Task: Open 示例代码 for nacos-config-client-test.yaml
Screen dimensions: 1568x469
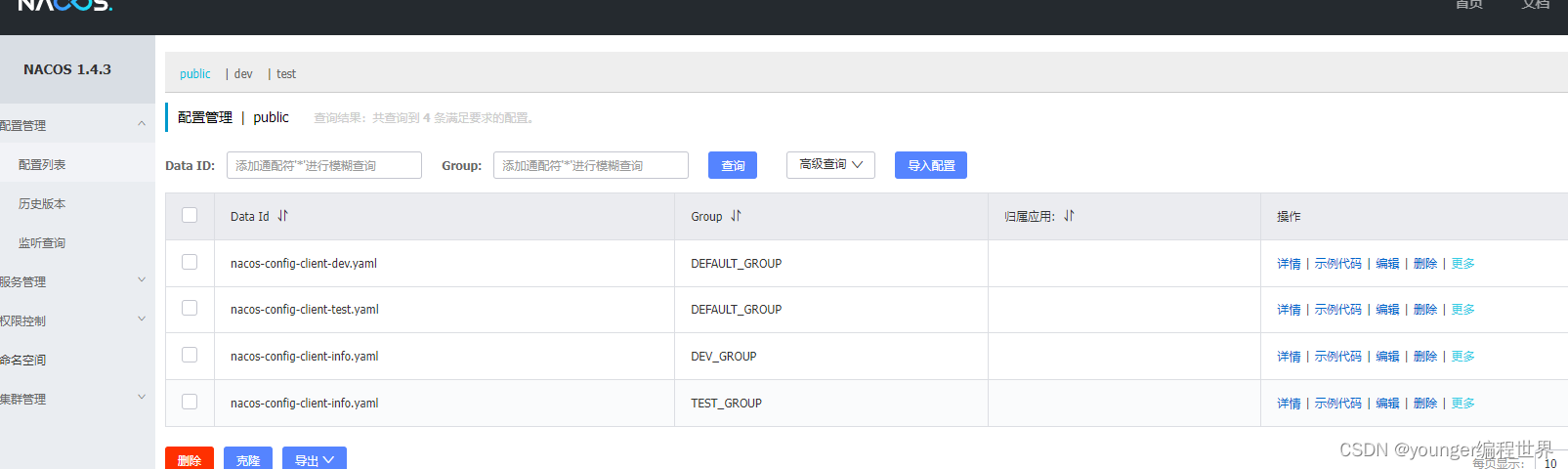Action: coord(1337,310)
